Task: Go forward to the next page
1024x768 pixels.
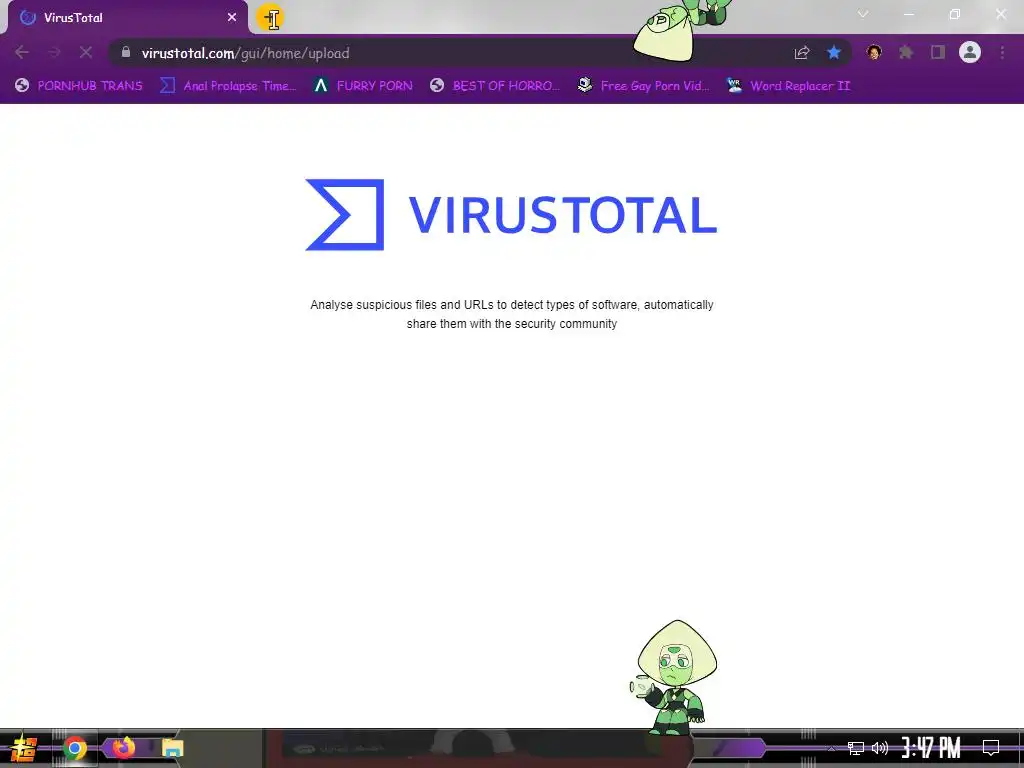Action: 54,52
